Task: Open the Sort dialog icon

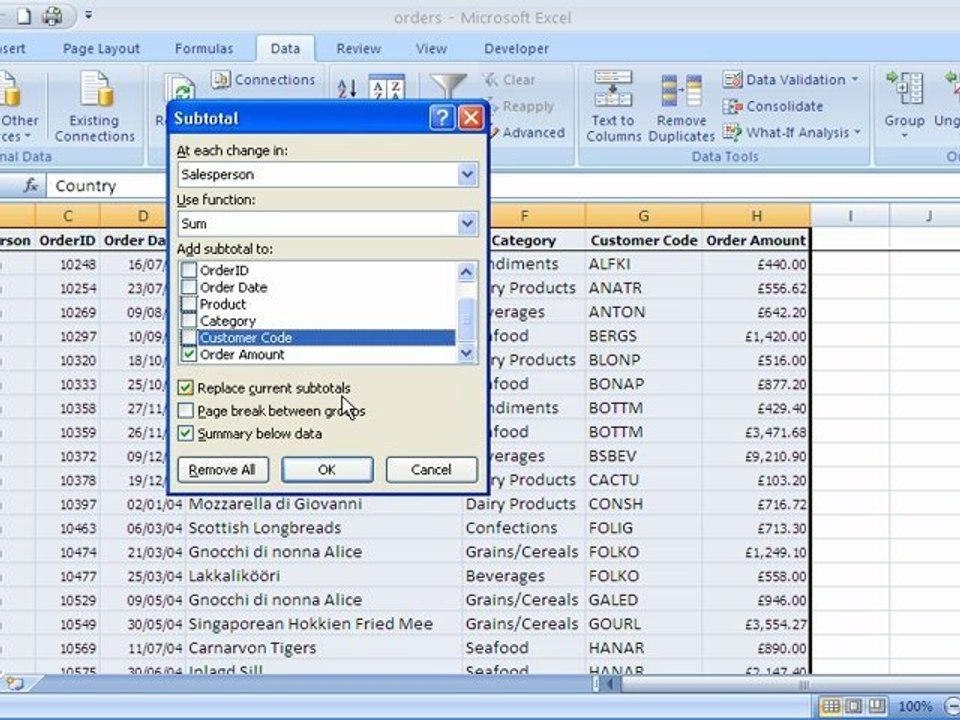Action: coord(388,89)
